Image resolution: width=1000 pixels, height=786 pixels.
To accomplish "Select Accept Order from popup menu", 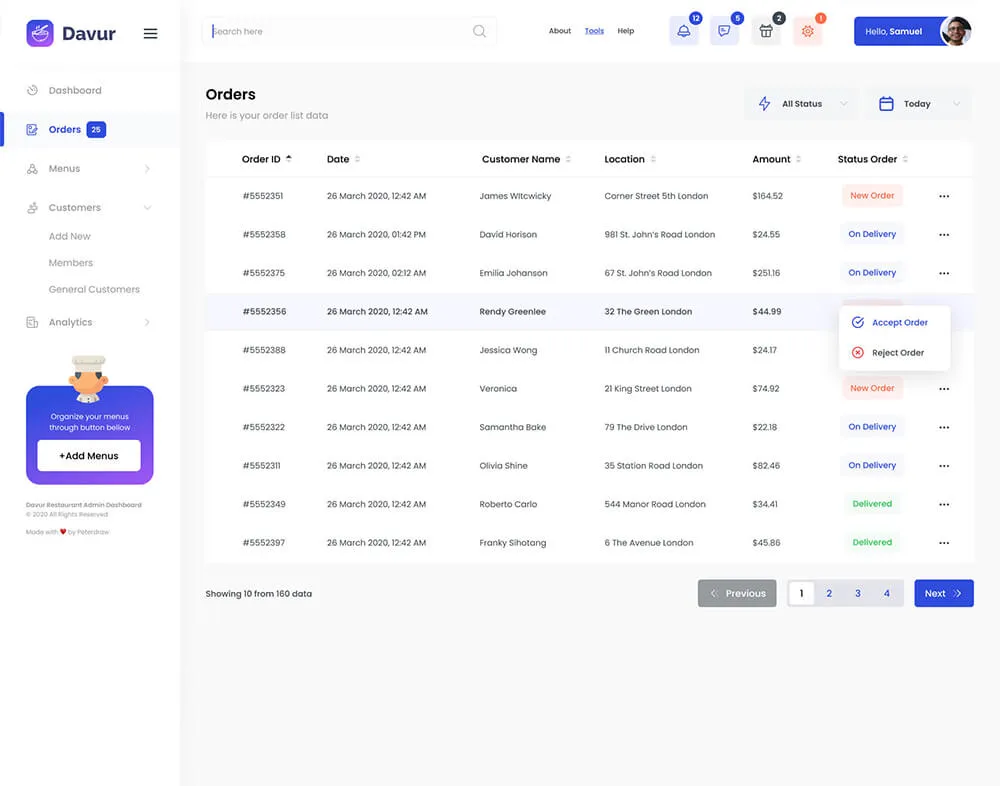I will [x=890, y=323].
